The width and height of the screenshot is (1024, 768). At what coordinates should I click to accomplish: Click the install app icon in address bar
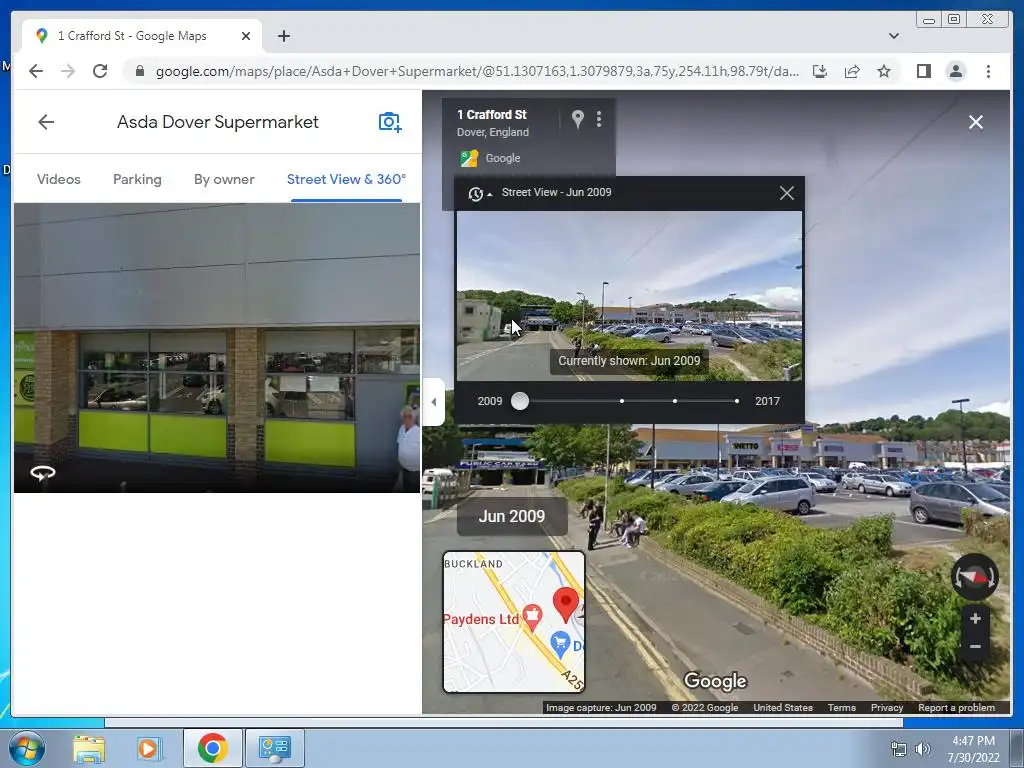[820, 71]
